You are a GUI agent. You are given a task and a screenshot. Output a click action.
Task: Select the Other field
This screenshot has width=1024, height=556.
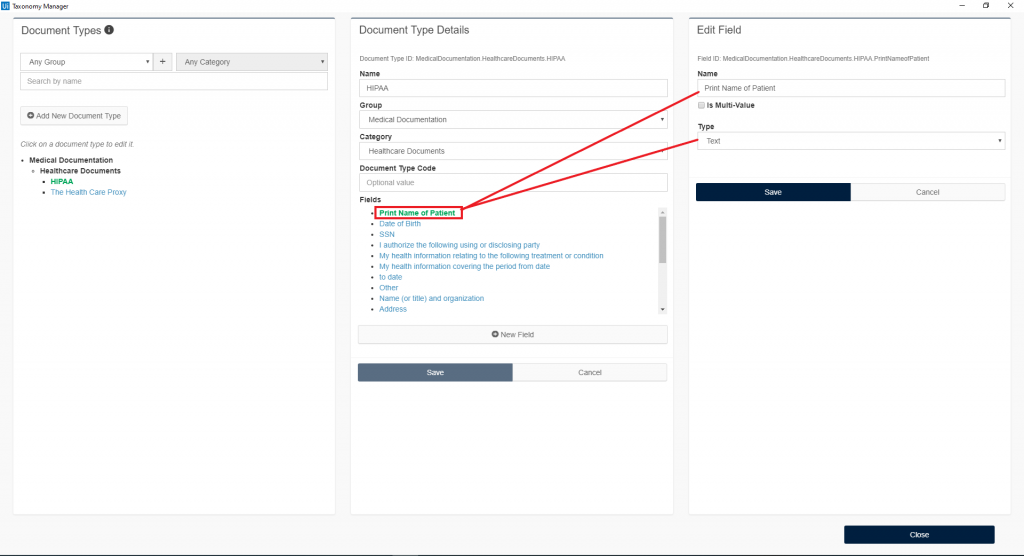coord(389,287)
